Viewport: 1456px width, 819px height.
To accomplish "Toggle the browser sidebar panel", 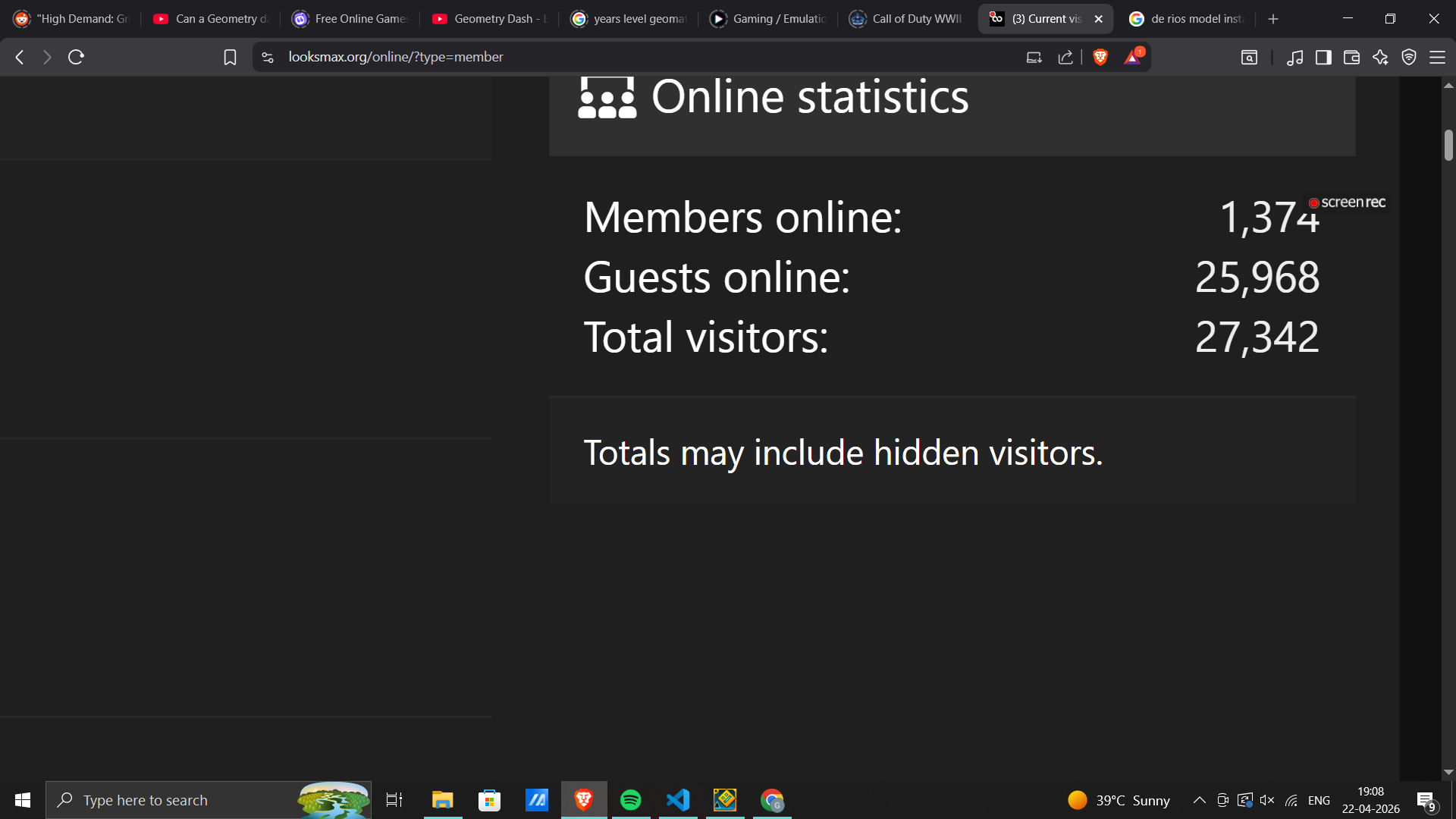I will coord(1324,57).
